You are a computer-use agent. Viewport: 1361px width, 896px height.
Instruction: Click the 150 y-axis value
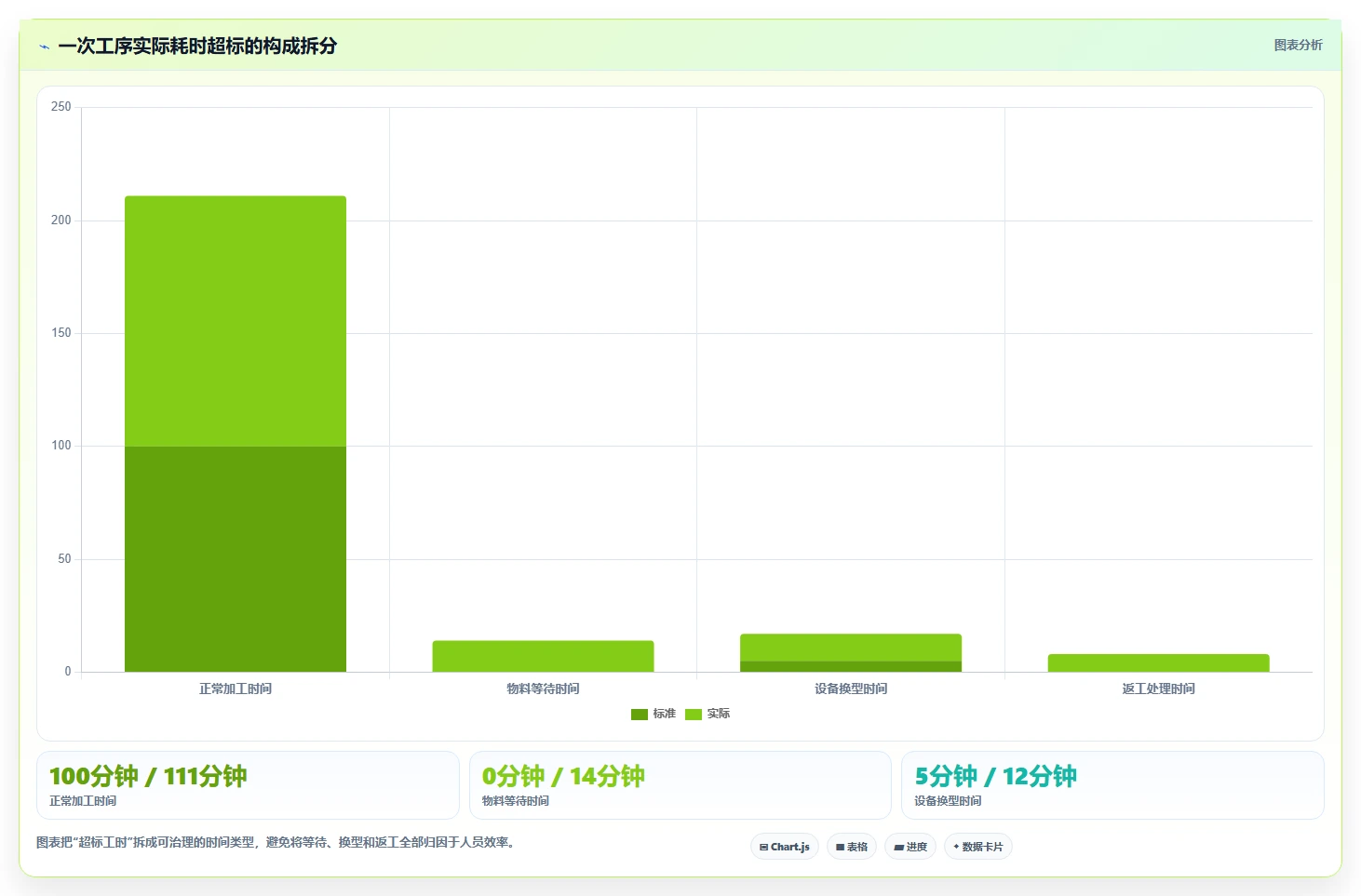point(61,333)
